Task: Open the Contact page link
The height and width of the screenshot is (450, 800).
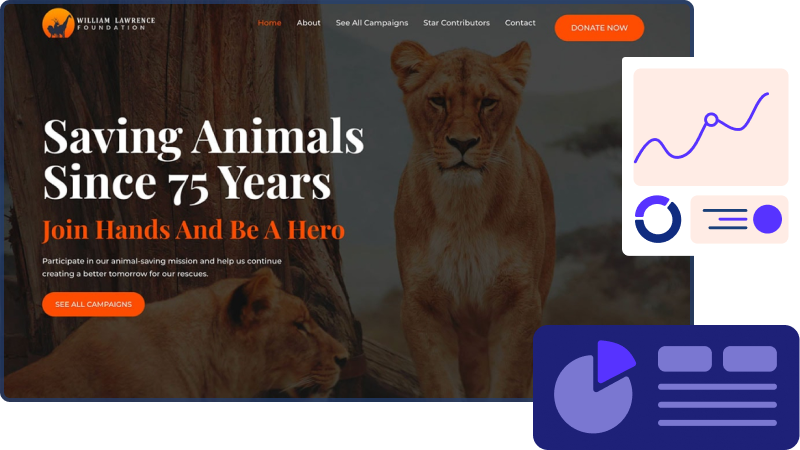Action: (520, 23)
